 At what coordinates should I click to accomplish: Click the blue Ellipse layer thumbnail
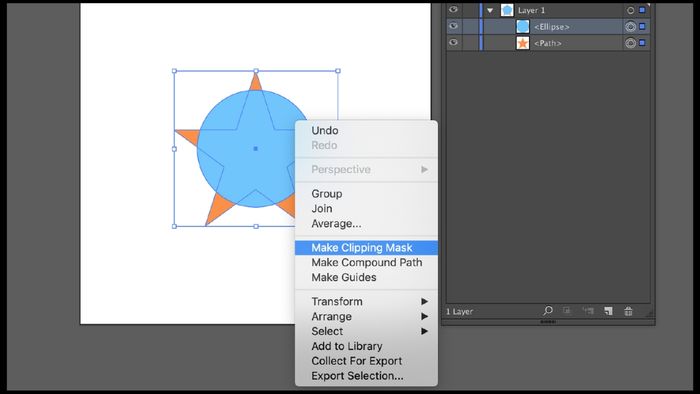click(523, 26)
